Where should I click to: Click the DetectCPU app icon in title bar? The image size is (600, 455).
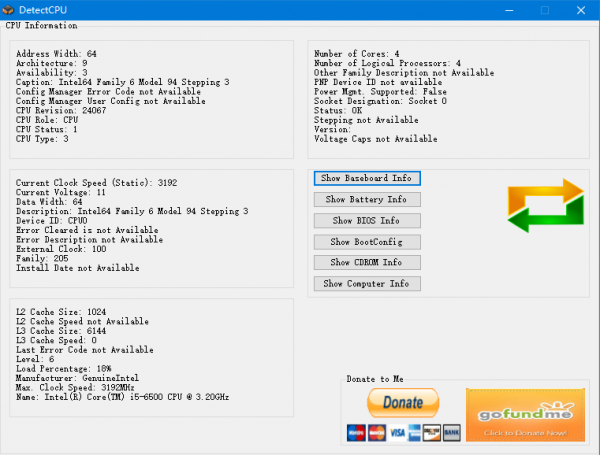click(x=8, y=10)
